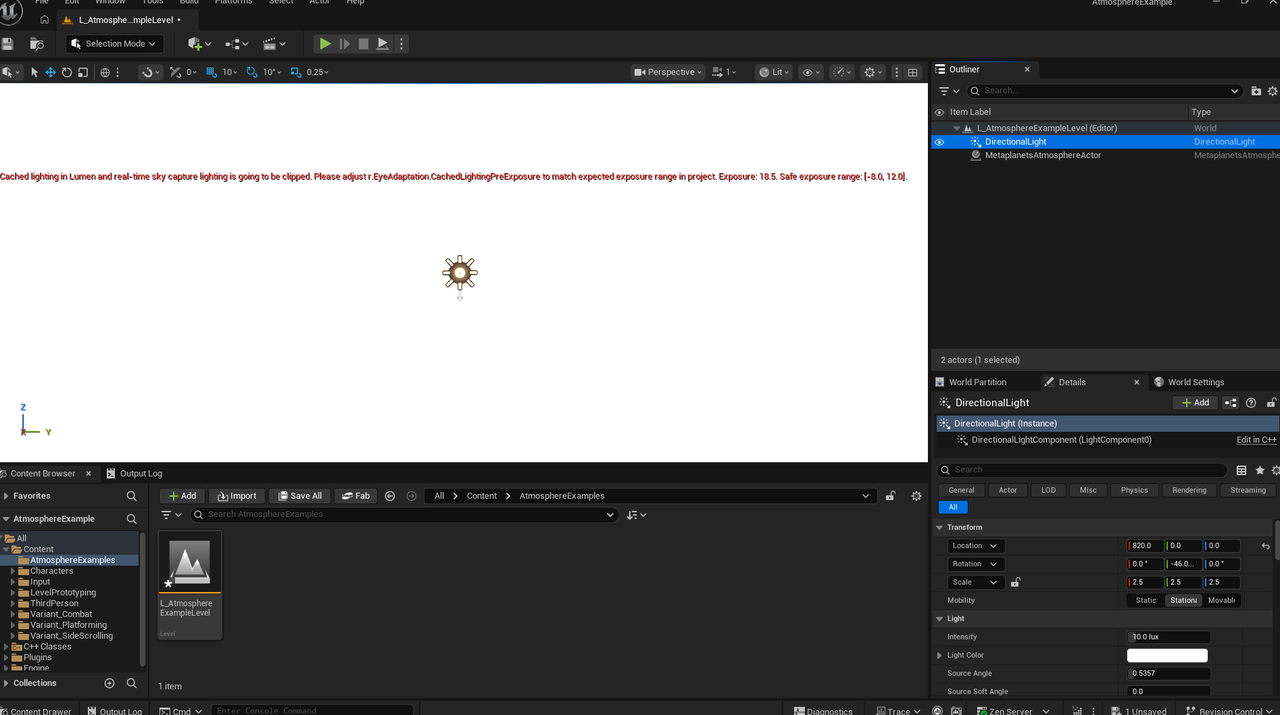
Task: Open the Blueprints toolbar menu
Action: [x=236, y=44]
